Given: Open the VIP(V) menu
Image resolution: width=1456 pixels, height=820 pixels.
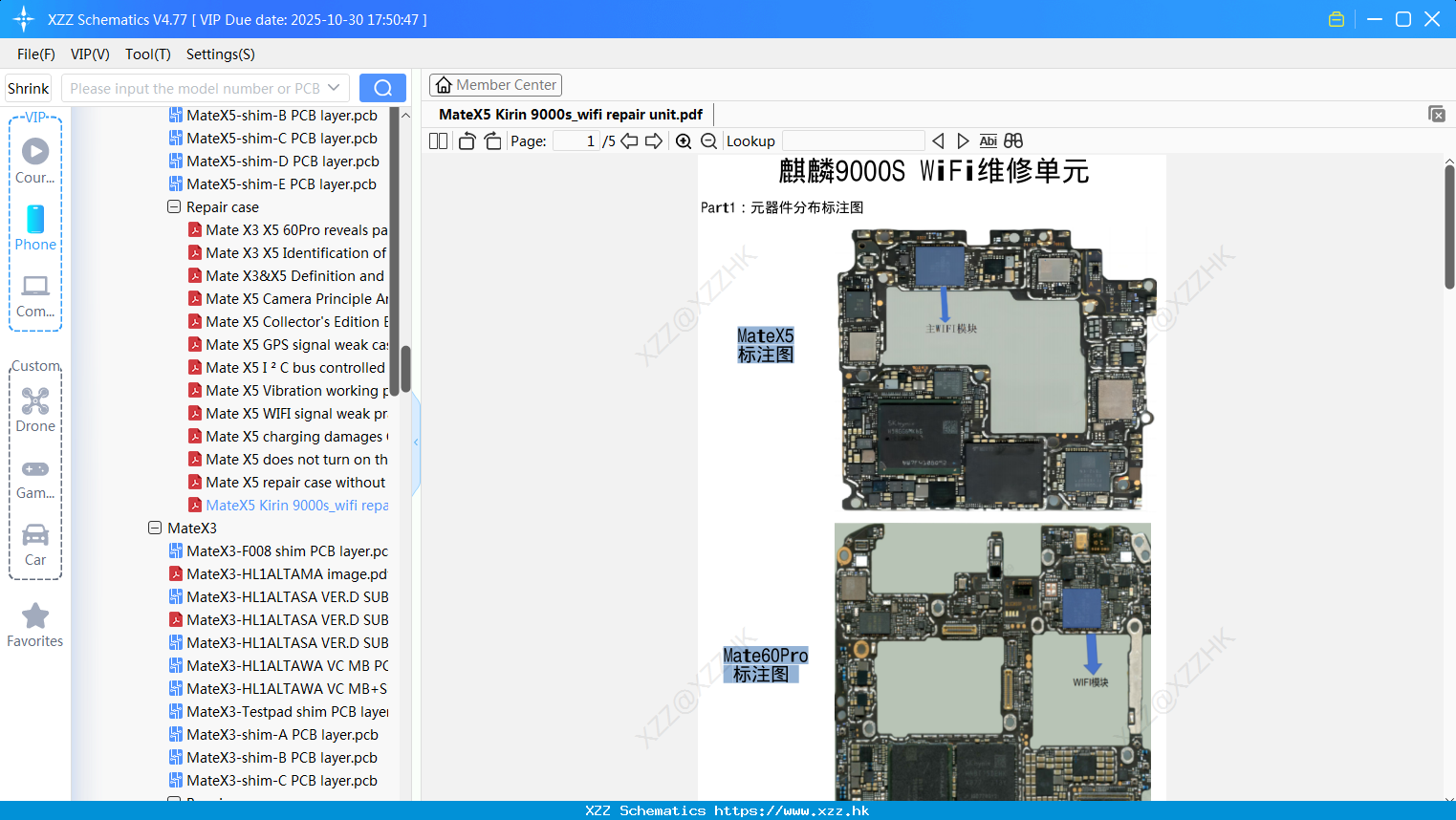Looking at the screenshot, I should coord(90,54).
